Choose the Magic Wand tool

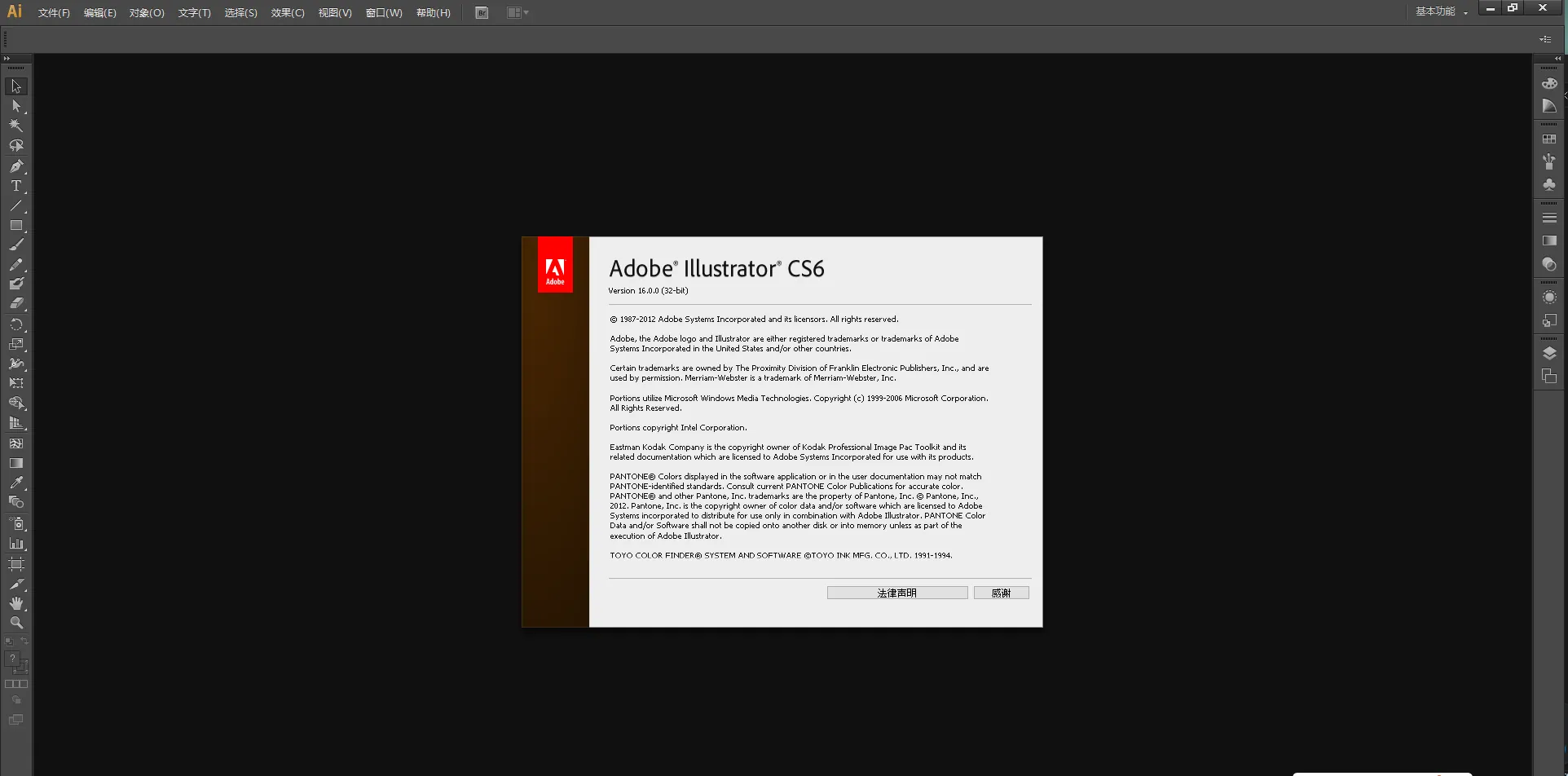pos(16,126)
